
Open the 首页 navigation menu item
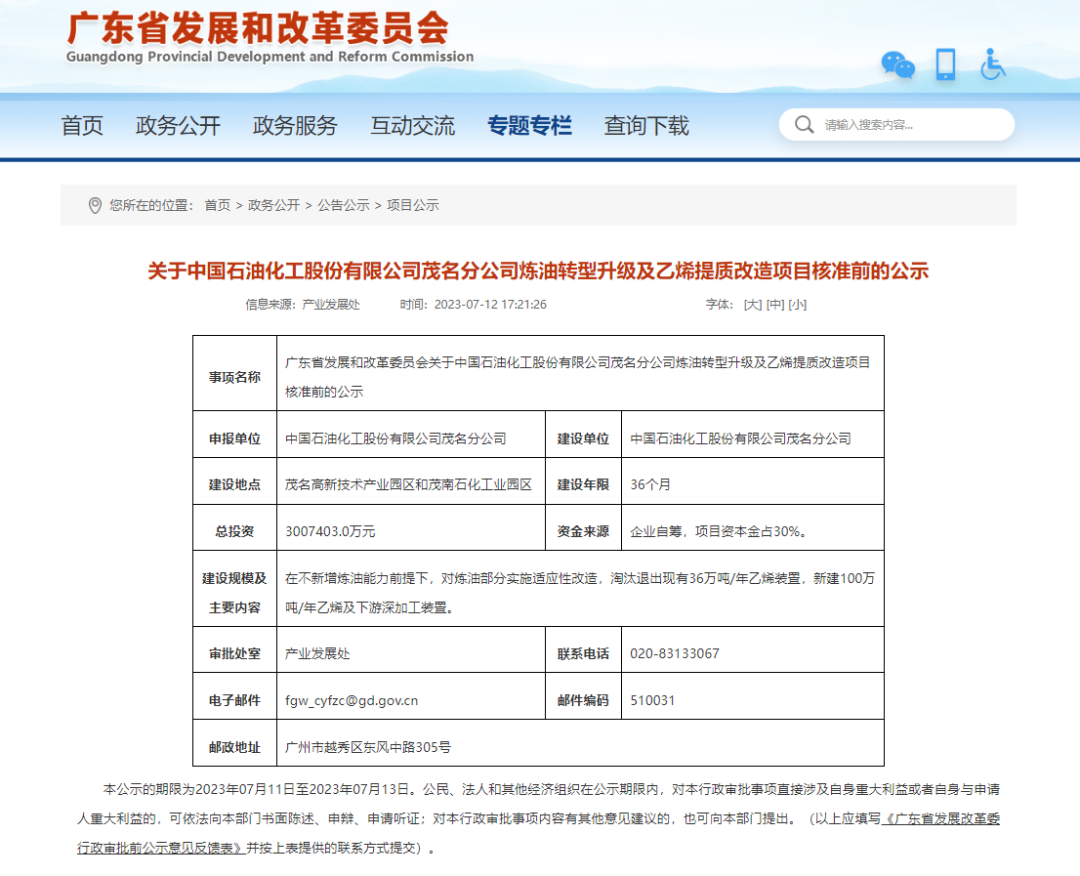pyautogui.click(x=82, y=126)
